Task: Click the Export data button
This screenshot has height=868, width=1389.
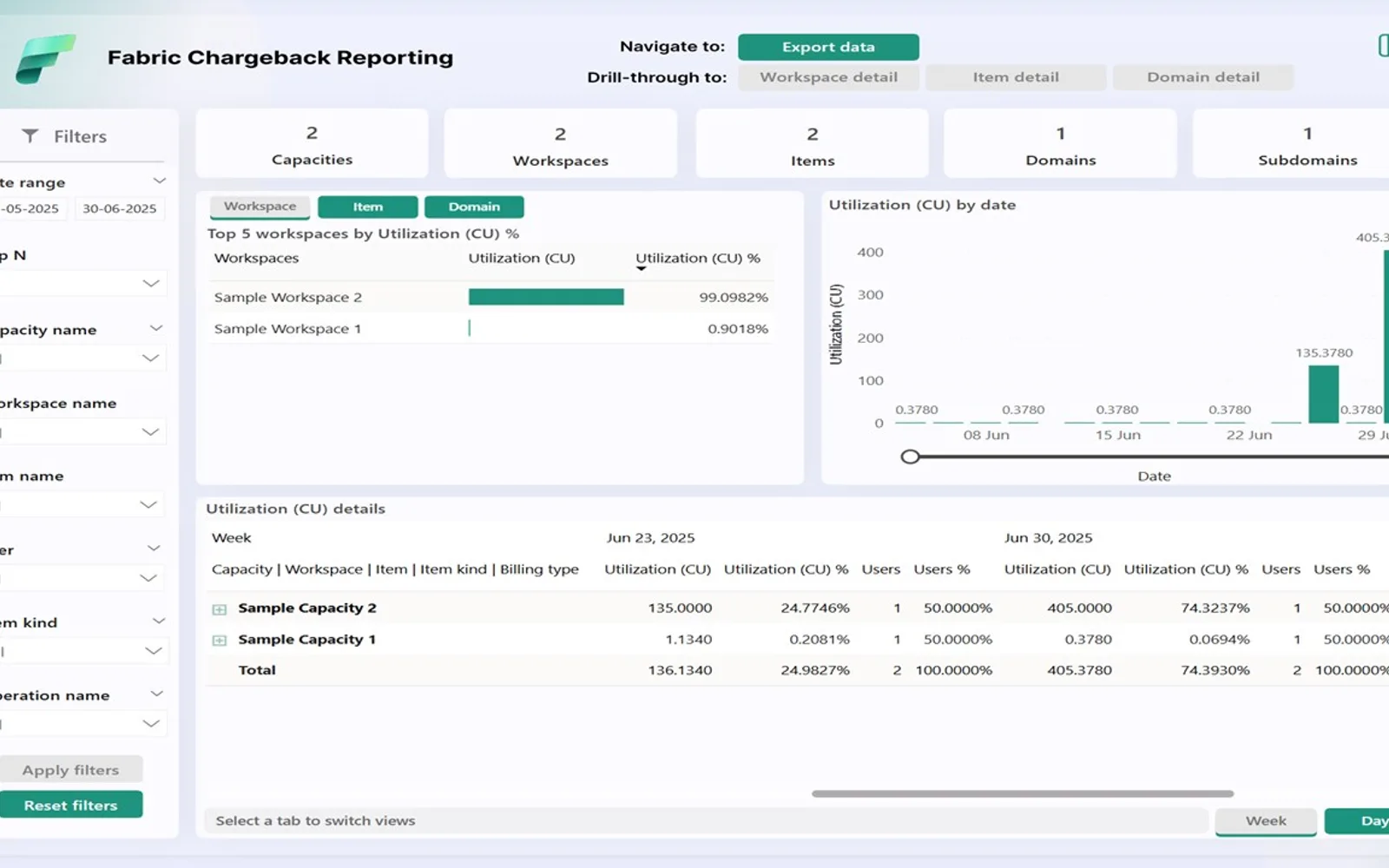Action: pos(828,47)
